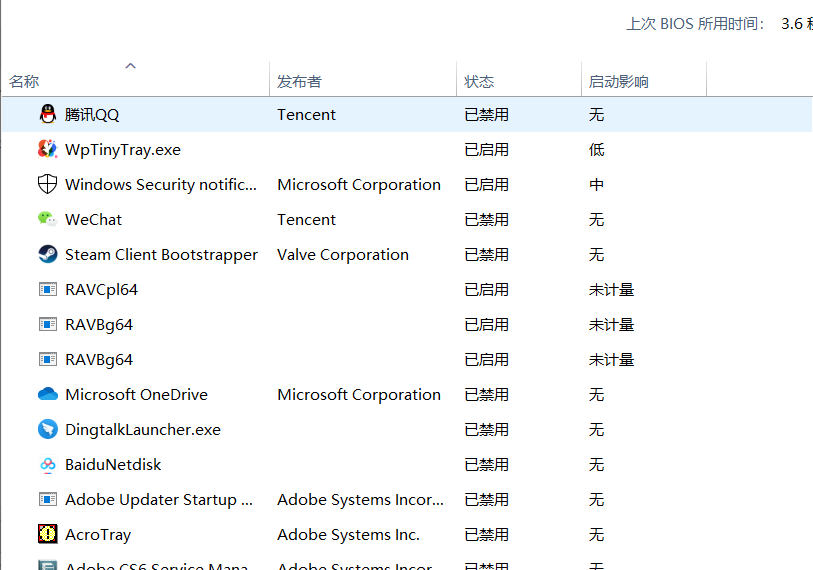Sort by the 名称 column header
813x570 pixels.
tap(25, 82)
